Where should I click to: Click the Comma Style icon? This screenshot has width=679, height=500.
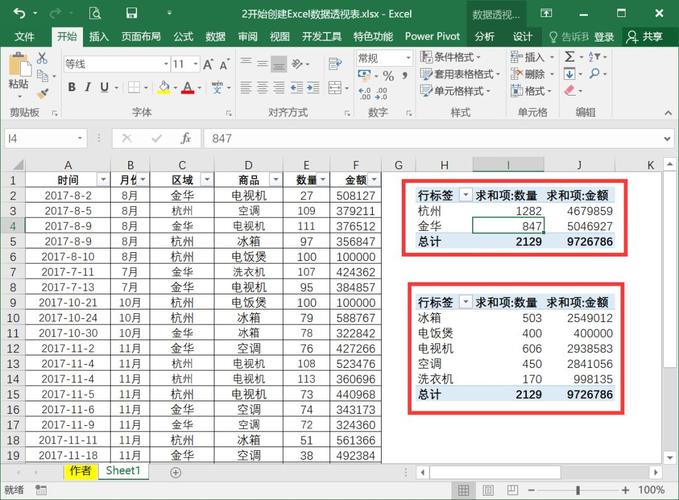pyautogui.click(x=405, y=76)
